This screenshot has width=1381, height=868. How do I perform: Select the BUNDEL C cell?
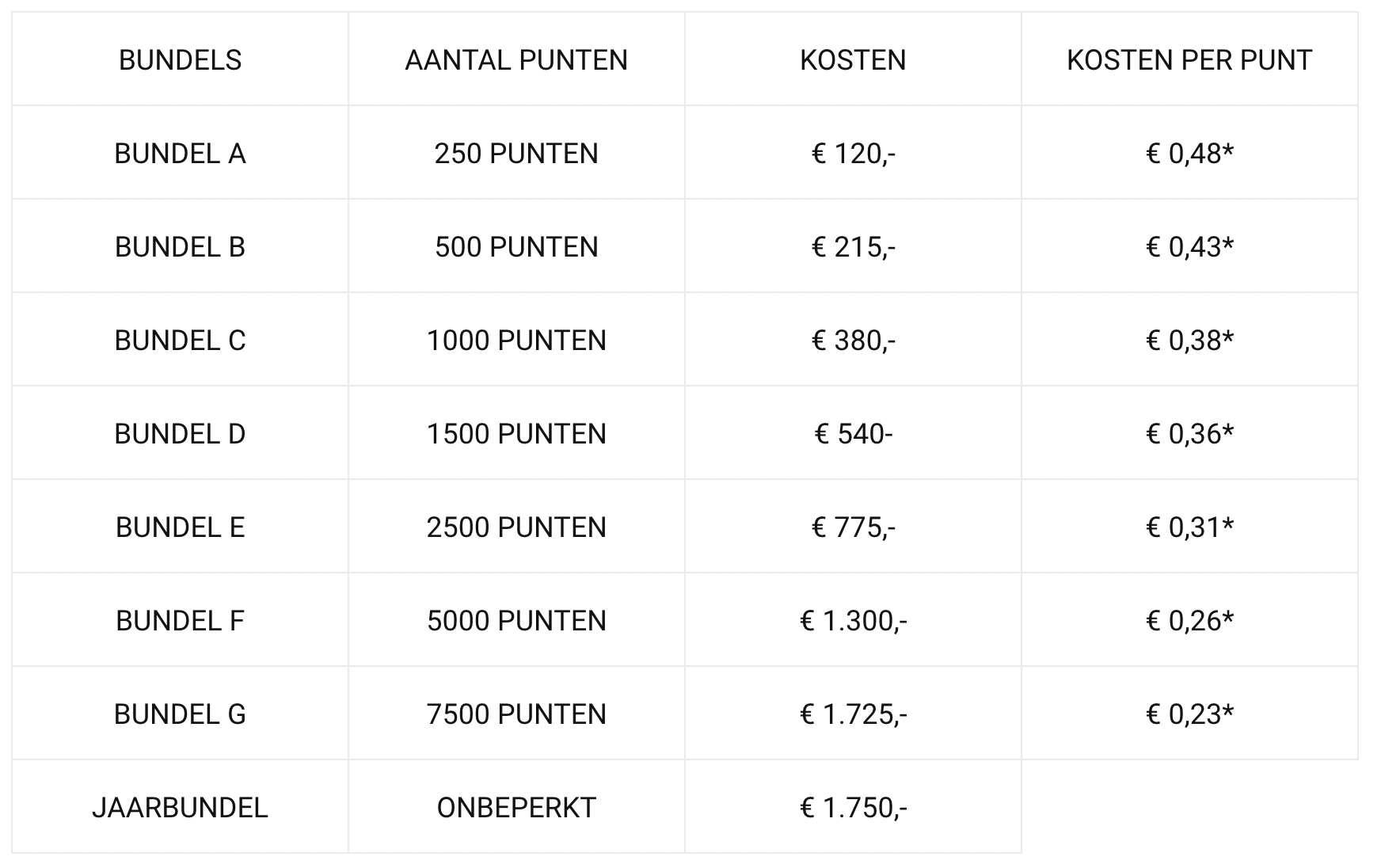180,340
